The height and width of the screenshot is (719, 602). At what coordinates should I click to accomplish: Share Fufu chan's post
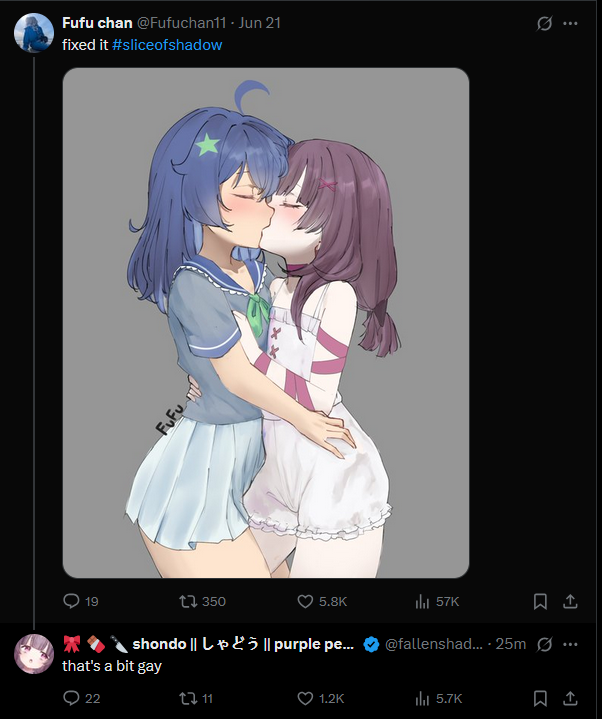tap(570, 601)
